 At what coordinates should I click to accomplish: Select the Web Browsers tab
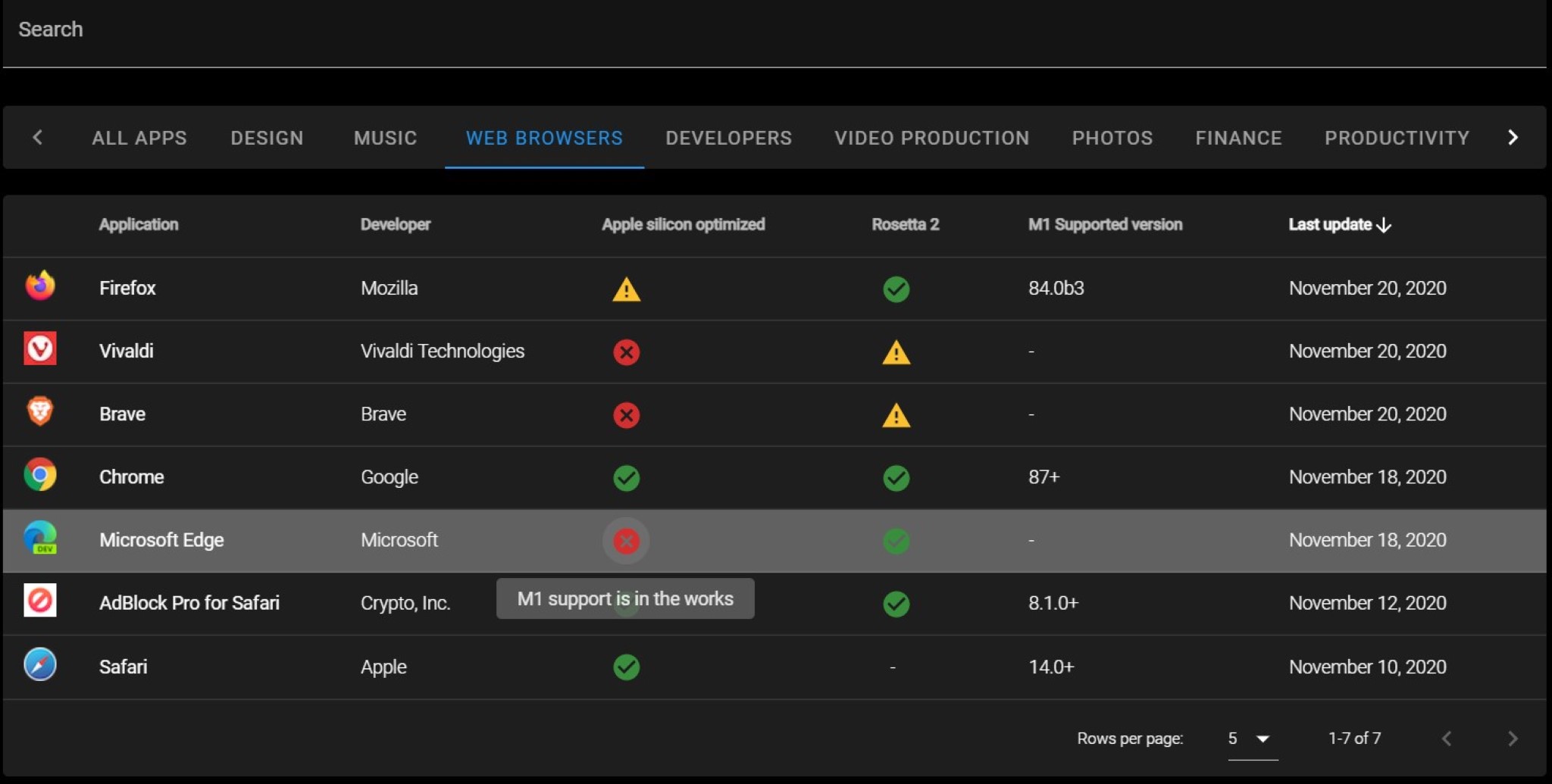pyautogui.click(x=544, y=138)
